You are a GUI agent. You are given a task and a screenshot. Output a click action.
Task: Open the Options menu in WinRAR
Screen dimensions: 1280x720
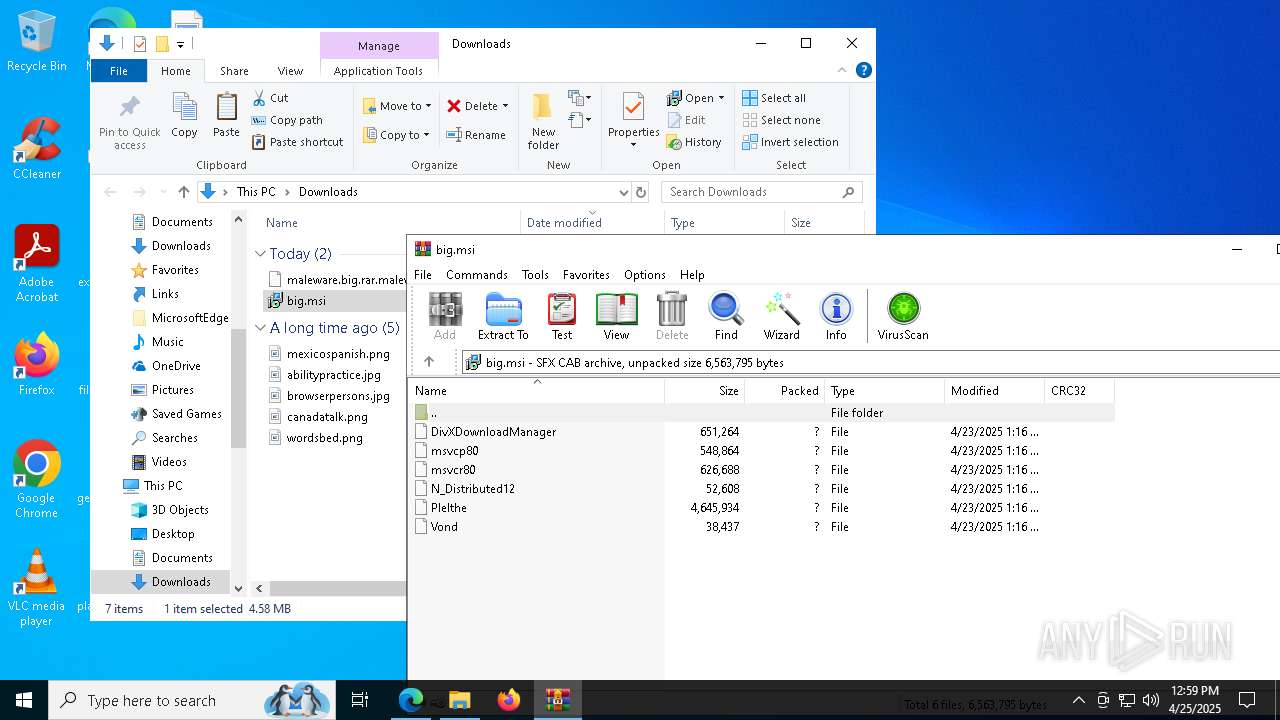(x=645, y=274)
